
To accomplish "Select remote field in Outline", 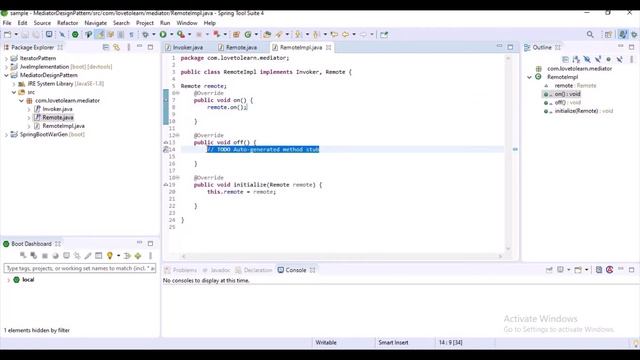I will coord(571,86).
